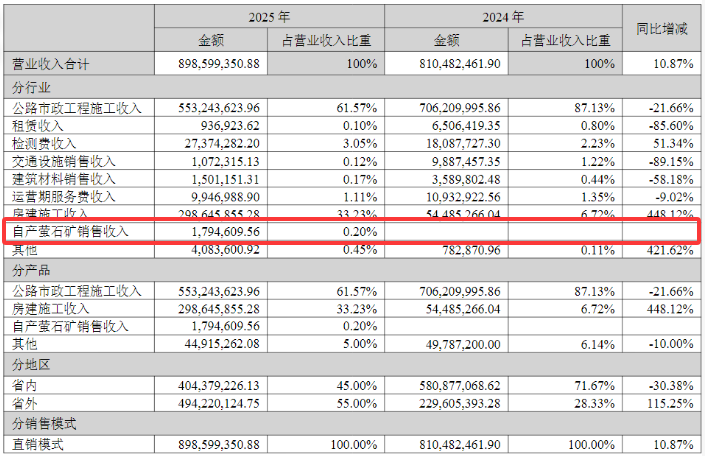Click the 租赁收入 row label

click(x=38, y=125)
